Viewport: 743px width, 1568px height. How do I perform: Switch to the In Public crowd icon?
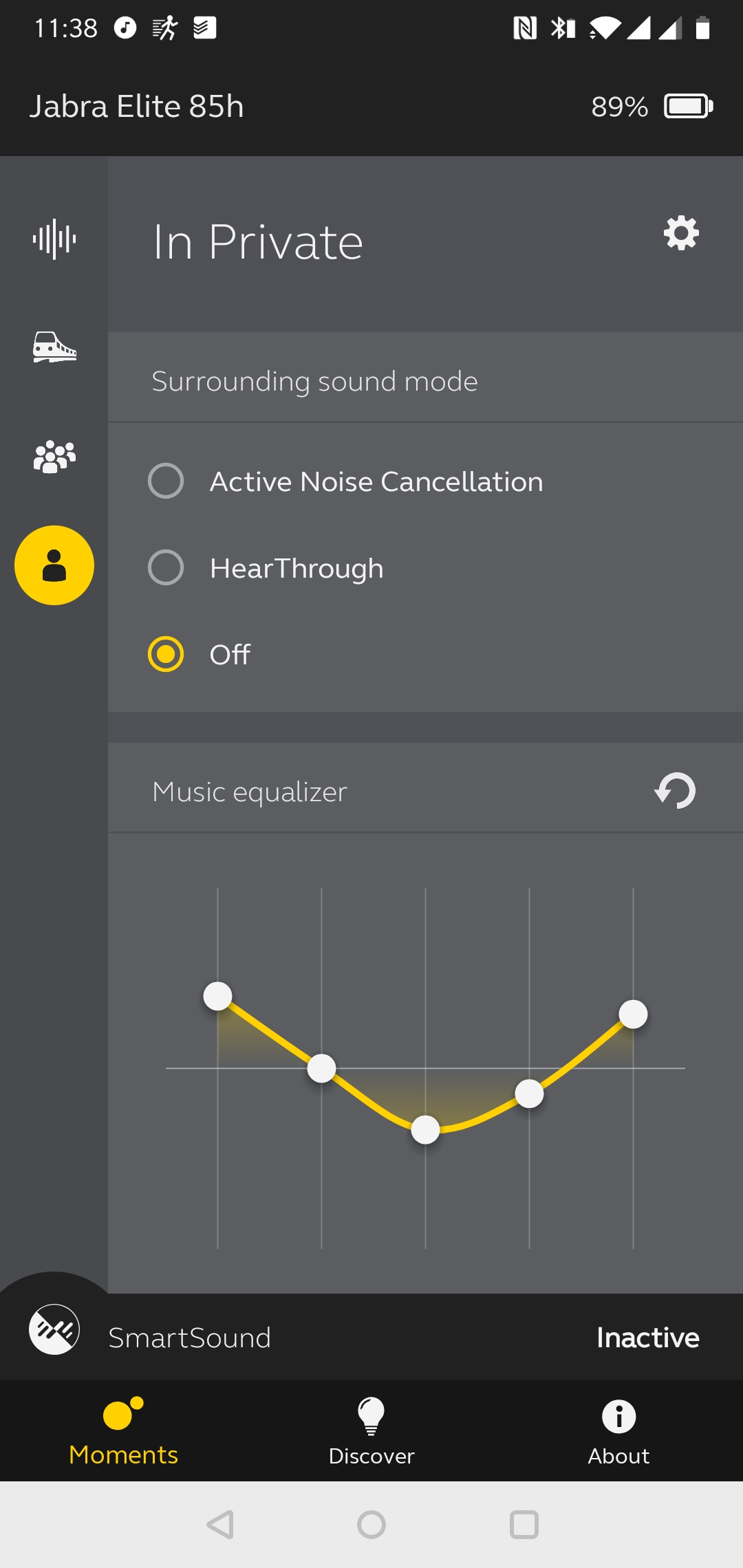[x=54, y=457]
